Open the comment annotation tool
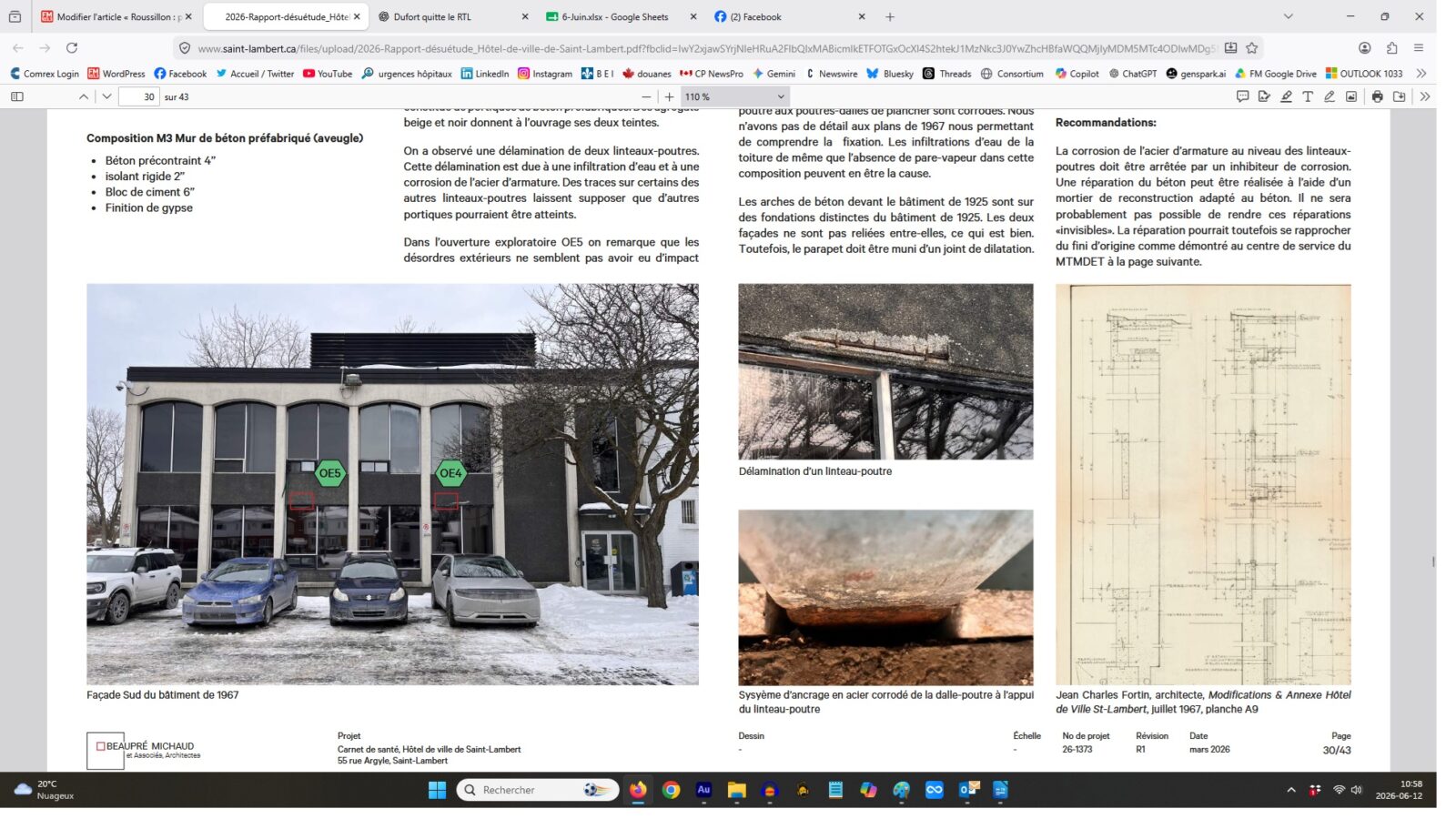The image size is (1456, 819). (x=1242, y=96)
